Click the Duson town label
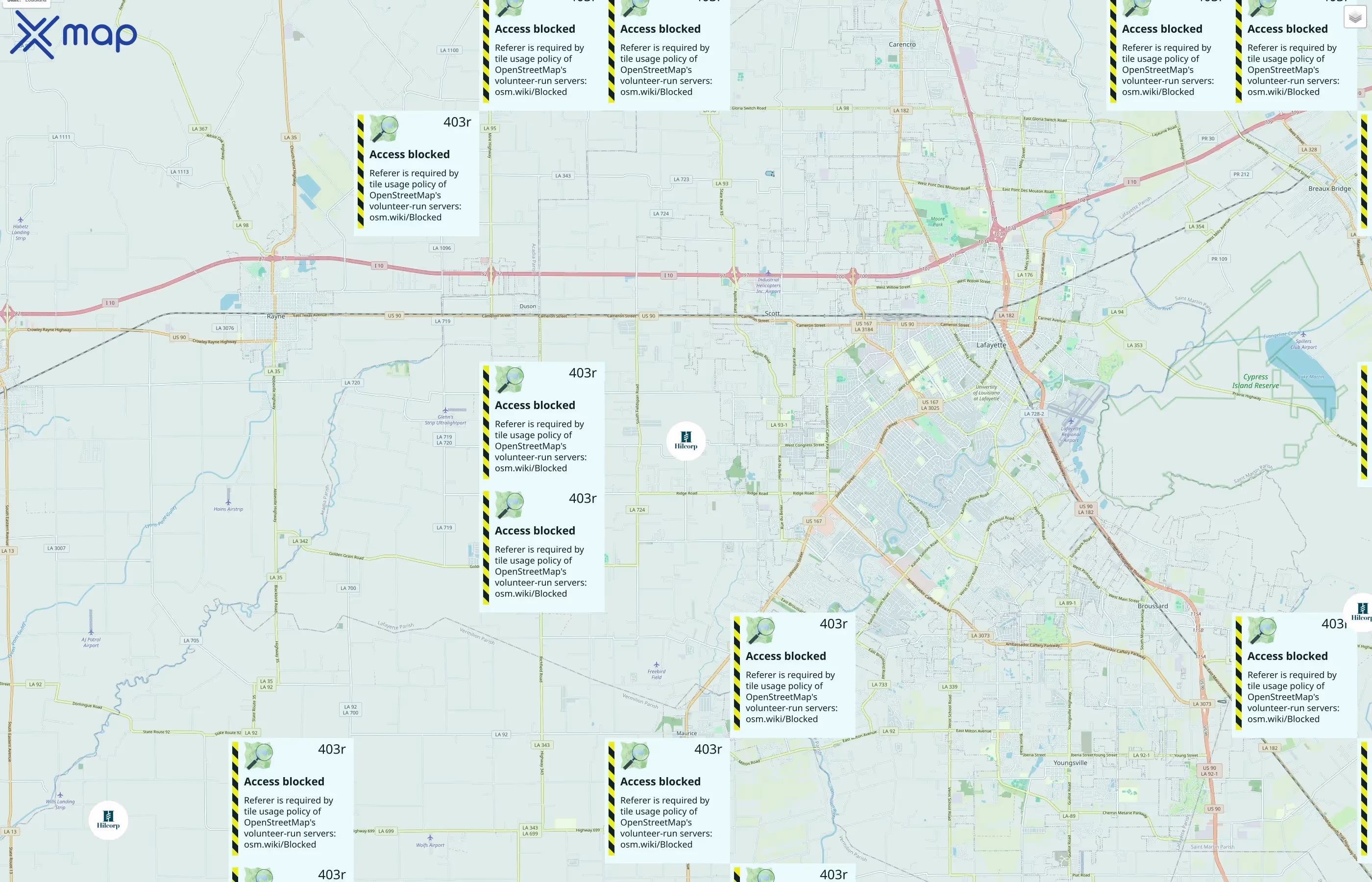 [x=528, y=306]
